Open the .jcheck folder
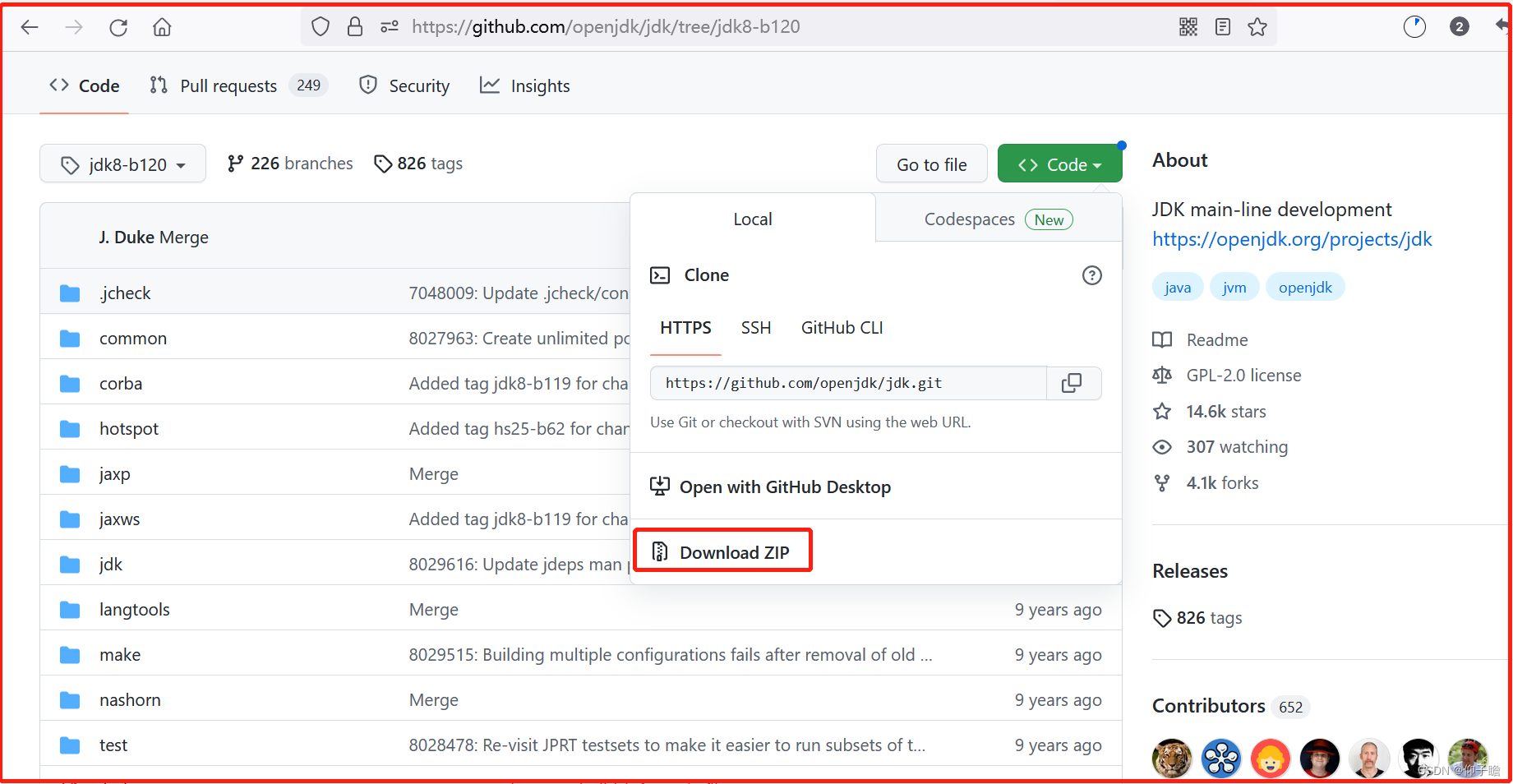Image resolution: width=1513 pixels, height=784 pixels. click(x=125, y=293)
